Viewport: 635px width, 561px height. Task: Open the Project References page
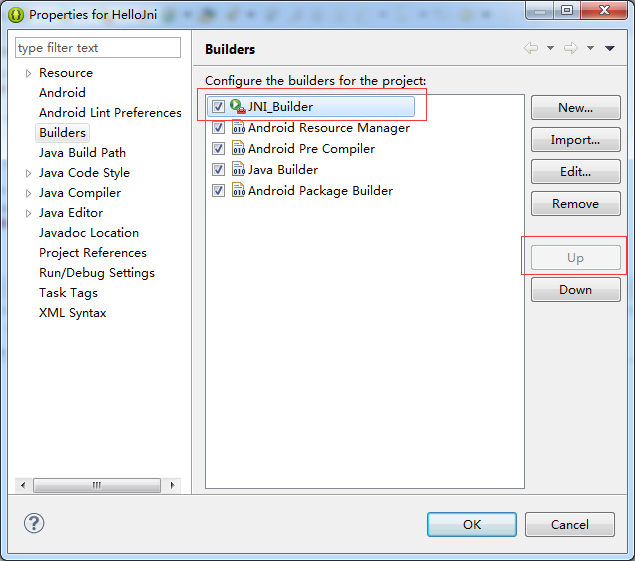(93, 253)
